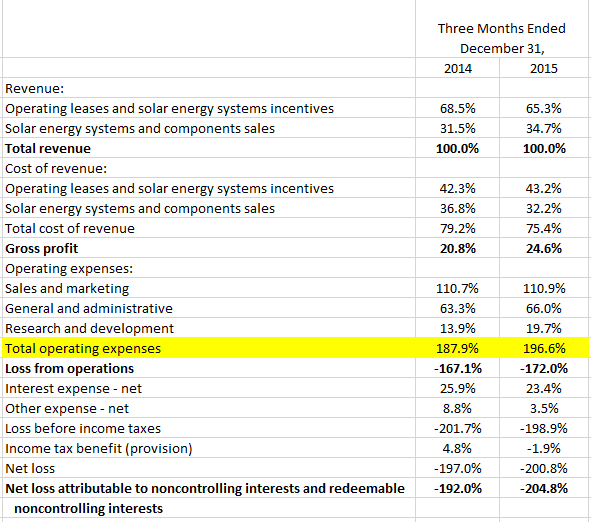Image resolution: width=591 pixels, height=522 pixels.
Task: Select the 196.6% value cell
Action: (x=544, y=348)
